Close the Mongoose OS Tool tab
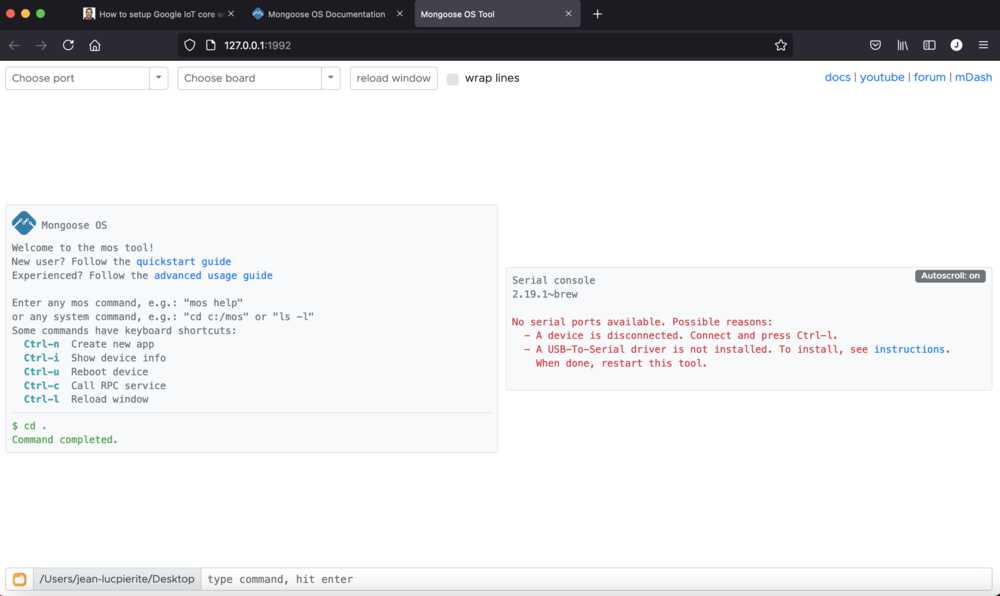This screenshot has width=1000, height=596. click(x=568, y=13)
